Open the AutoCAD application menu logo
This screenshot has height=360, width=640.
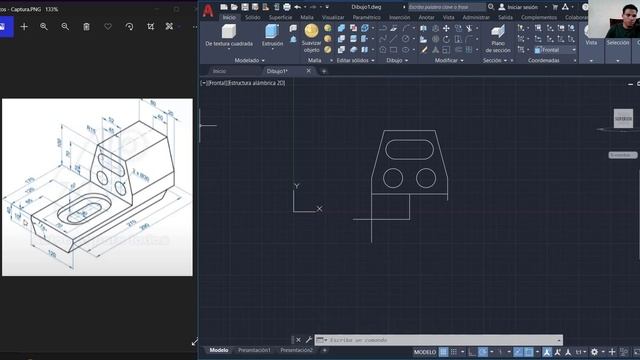pyautogui.click(x=208, y=11)
